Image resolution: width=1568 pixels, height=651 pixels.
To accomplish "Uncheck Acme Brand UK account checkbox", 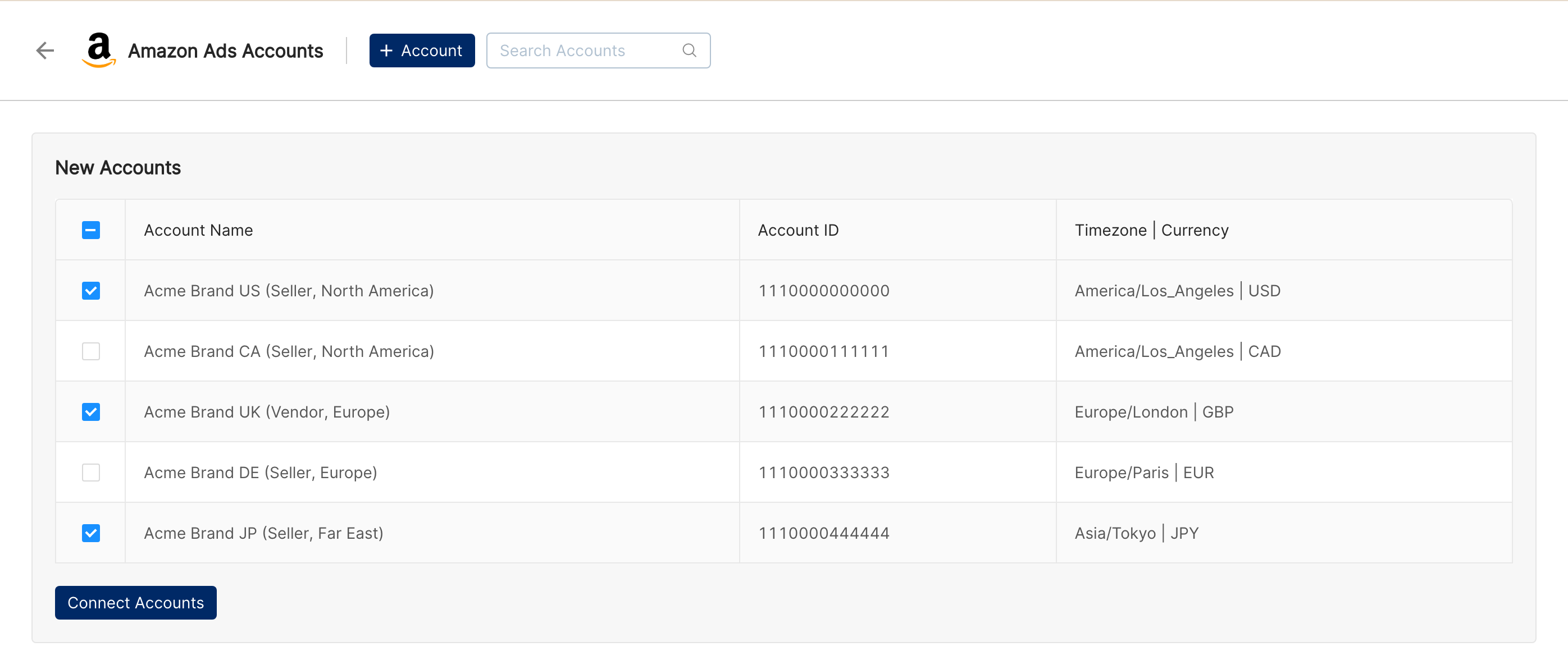I will [90, 412].
